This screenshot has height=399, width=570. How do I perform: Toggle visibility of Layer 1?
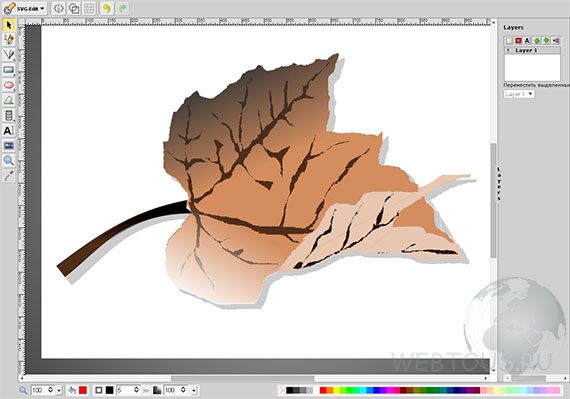pyautogui.click(x=509, y=50)
